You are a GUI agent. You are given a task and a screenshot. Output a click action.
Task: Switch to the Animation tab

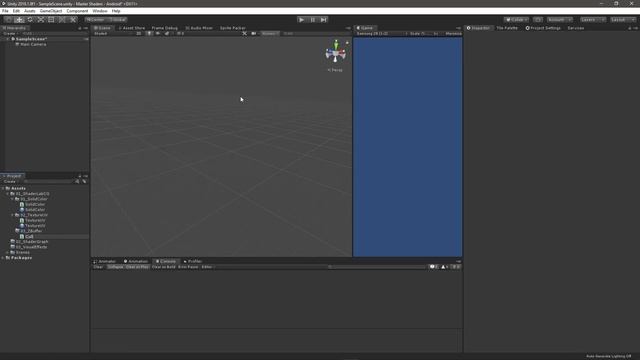coord(136,261)
